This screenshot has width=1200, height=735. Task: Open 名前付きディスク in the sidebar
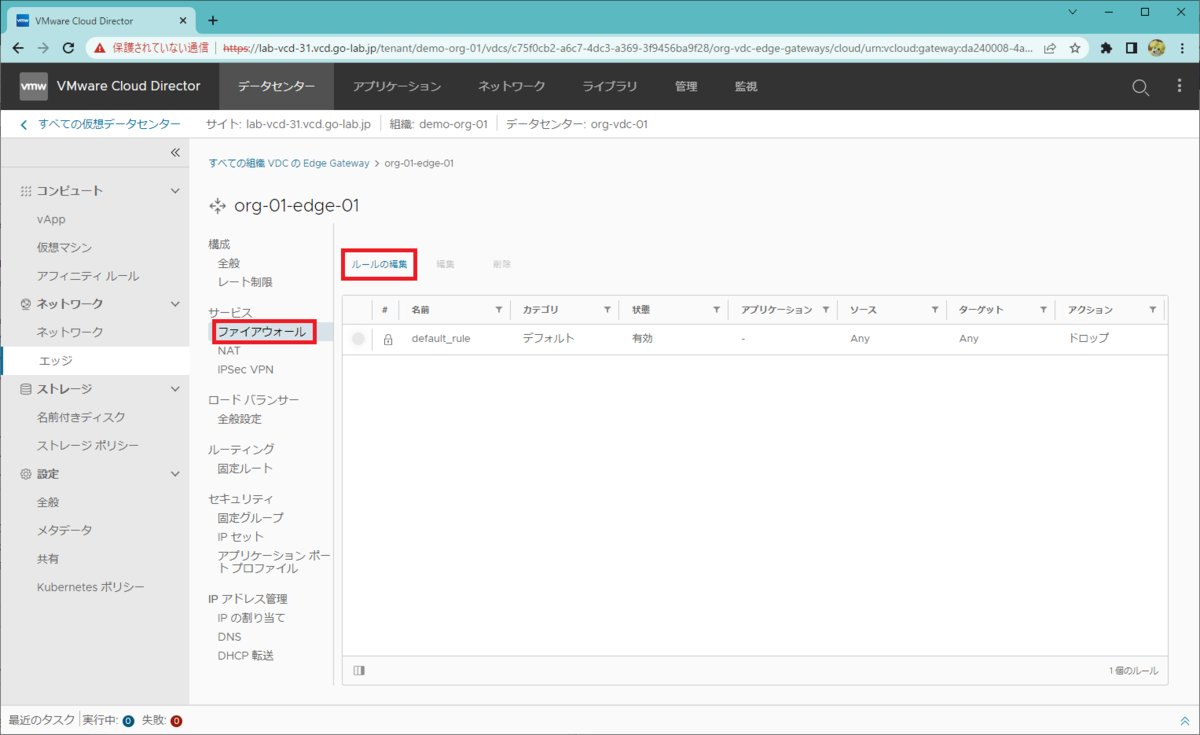coord(81,417)
